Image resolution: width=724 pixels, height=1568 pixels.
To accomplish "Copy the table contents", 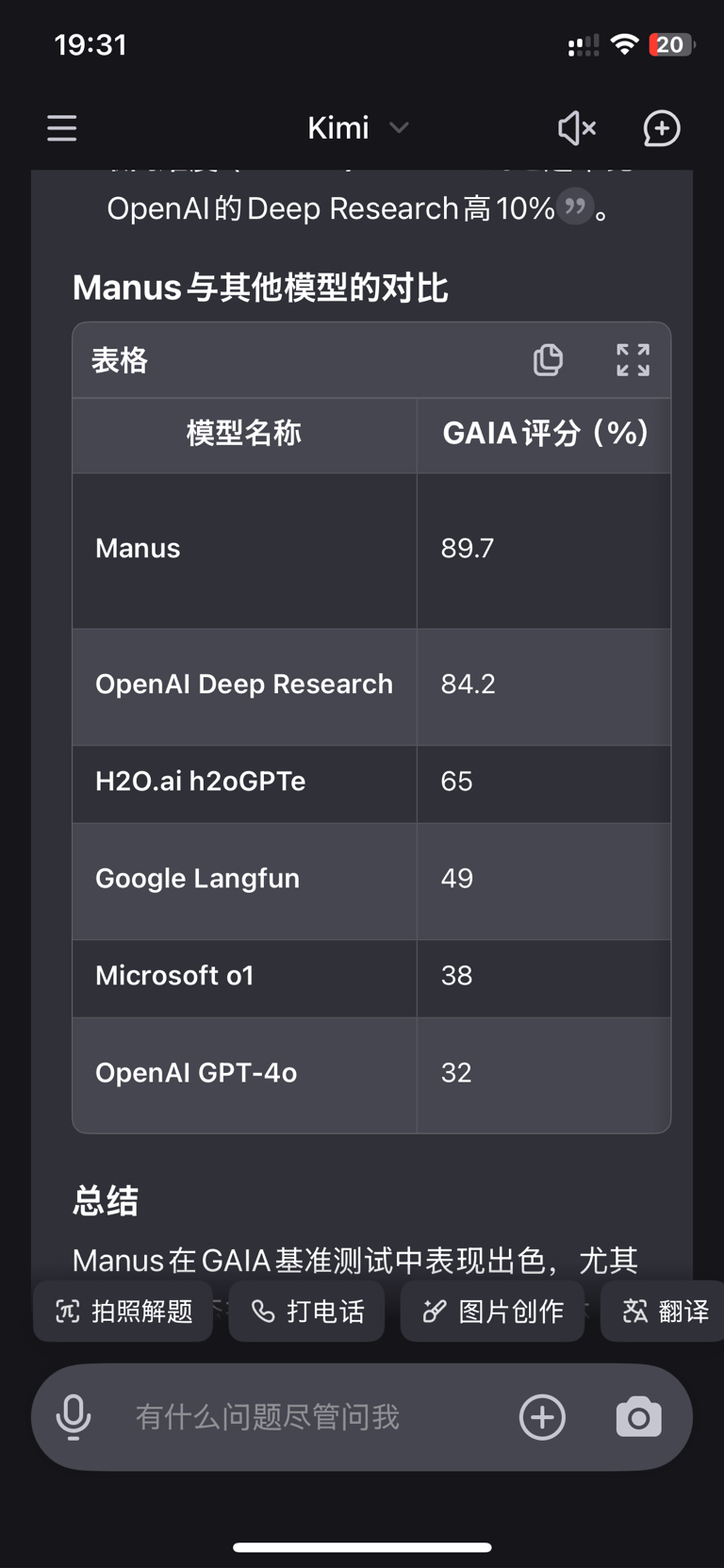I will click(x=548, y=360).
